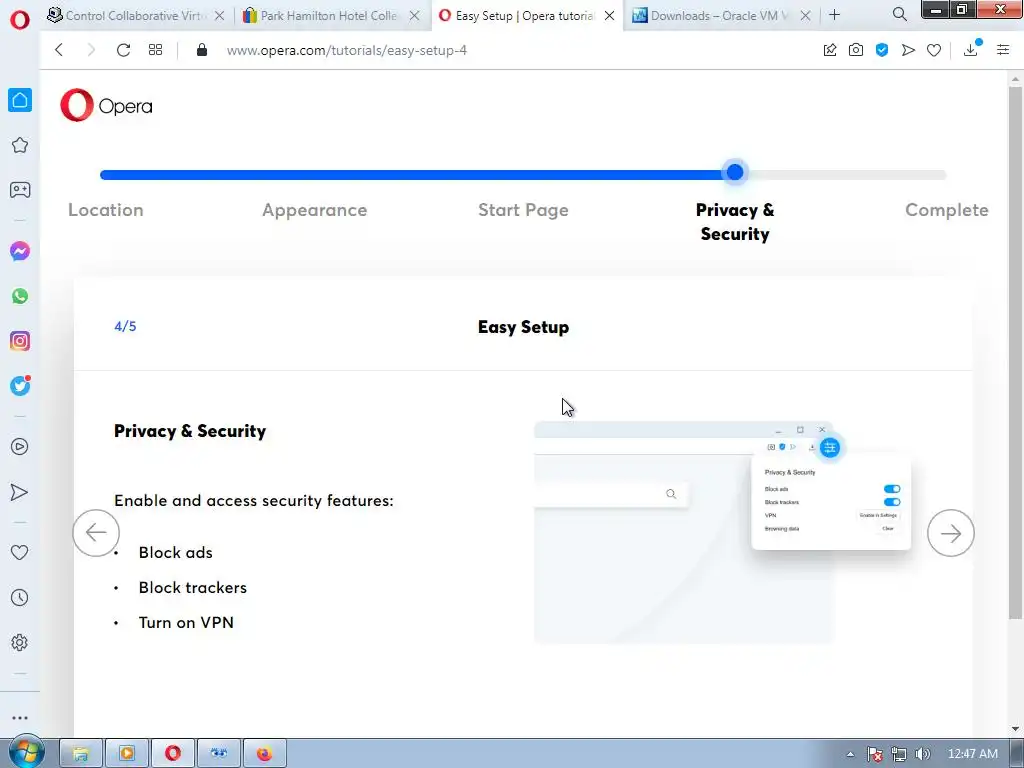
Task: Click the network tray icon
Action: point(899,754)
